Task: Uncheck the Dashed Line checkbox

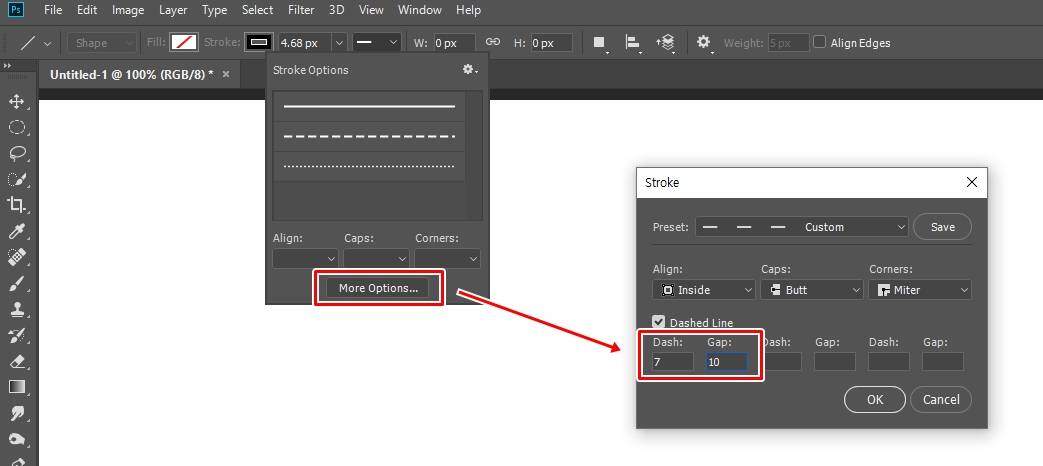Action: (x=659, y=322)
